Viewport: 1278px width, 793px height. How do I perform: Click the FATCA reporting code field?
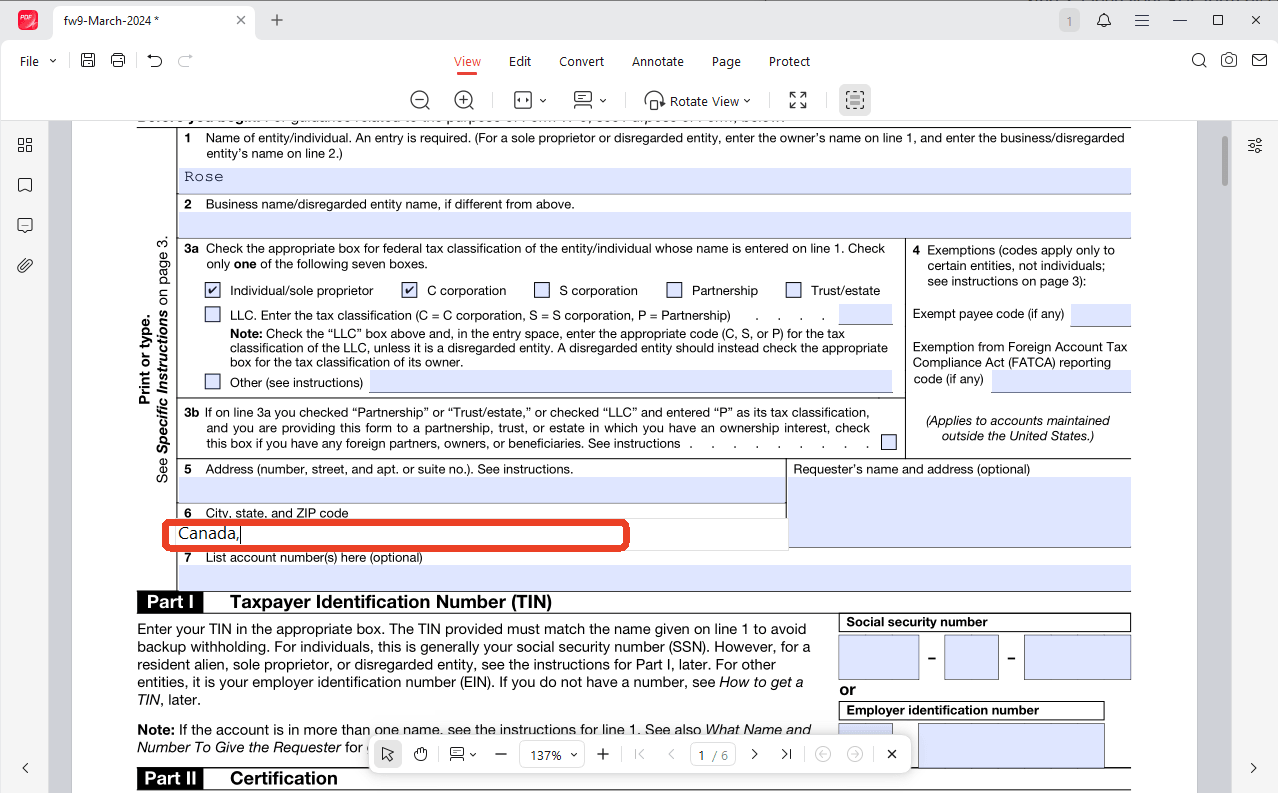pyautogui.click(x=1061, y=381)
